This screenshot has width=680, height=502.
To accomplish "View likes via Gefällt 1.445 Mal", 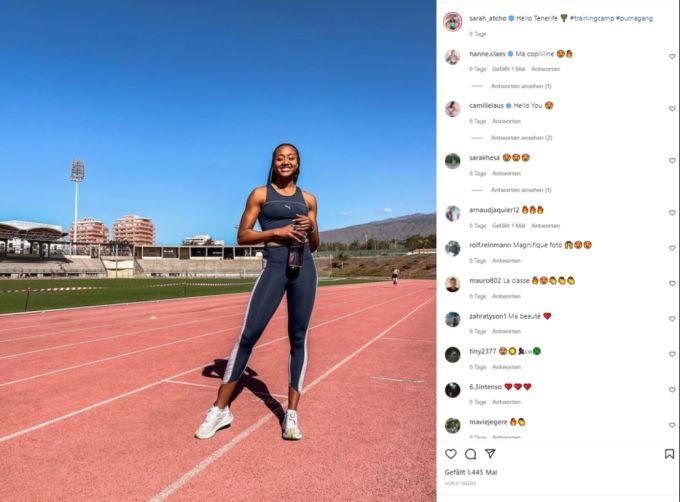I will pyautogui.click(x=471, y=472).
